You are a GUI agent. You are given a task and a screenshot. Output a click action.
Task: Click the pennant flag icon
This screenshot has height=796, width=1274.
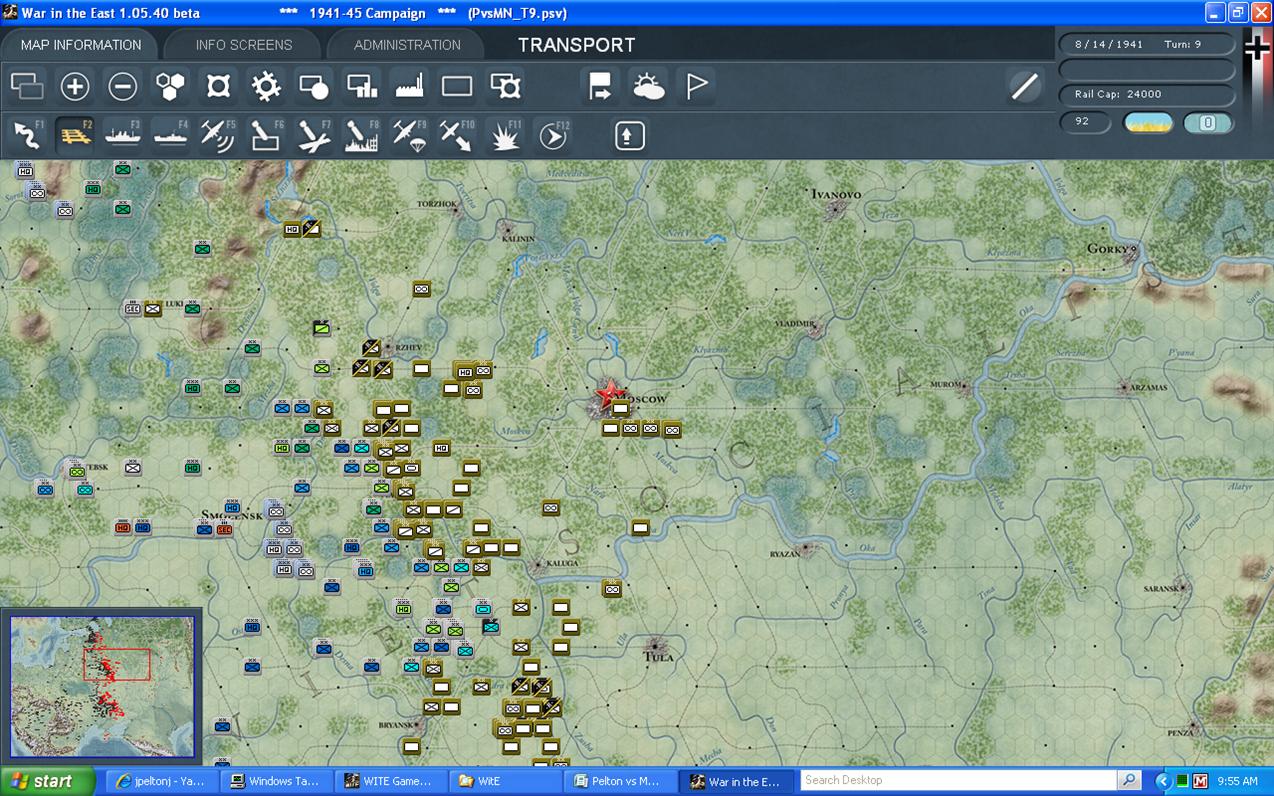pos(696,87)
